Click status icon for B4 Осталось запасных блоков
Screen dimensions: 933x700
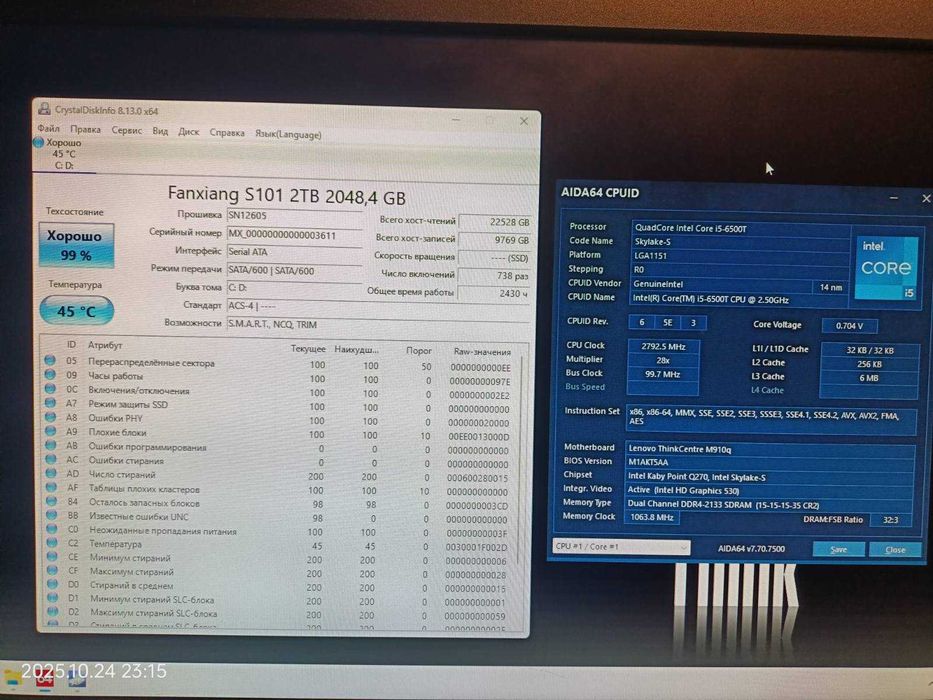[52, 501]
